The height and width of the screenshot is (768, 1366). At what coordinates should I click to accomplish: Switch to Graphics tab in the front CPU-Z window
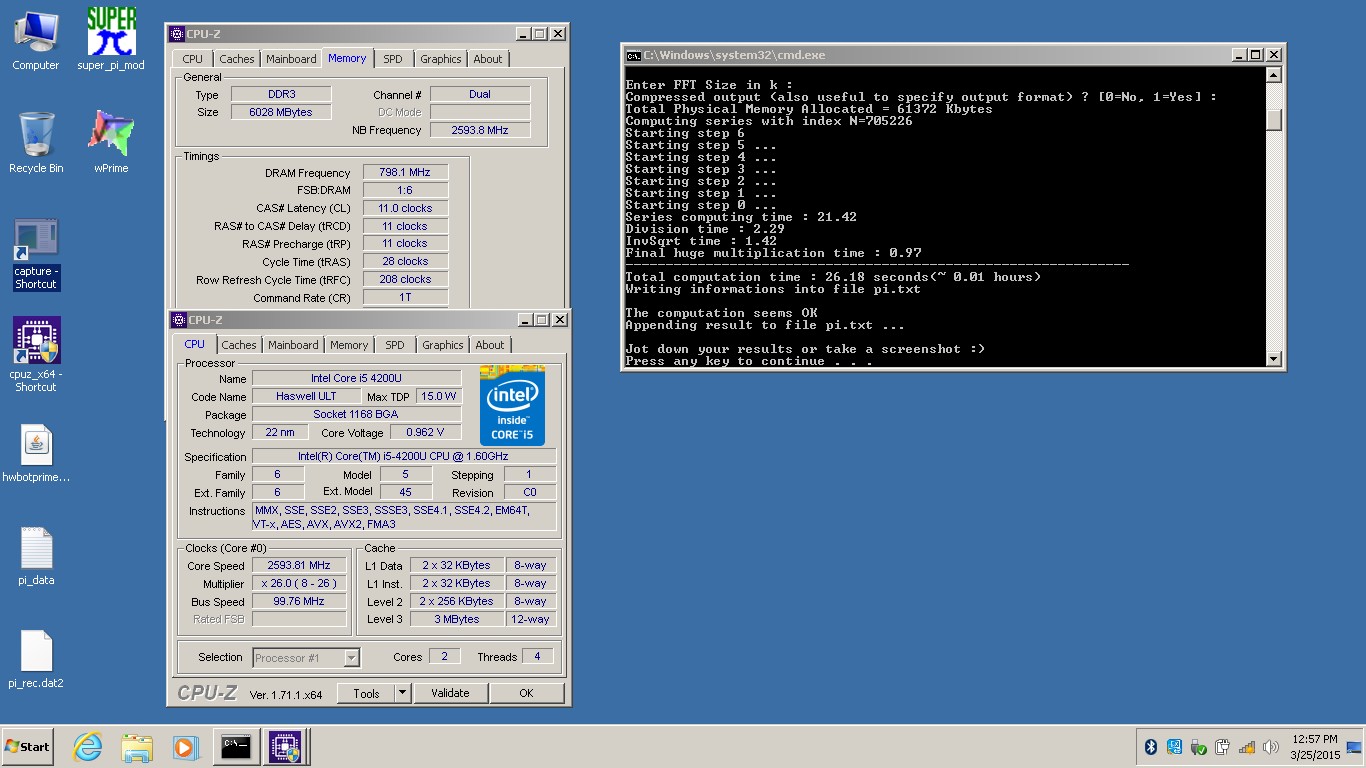click(x=443, y=345)
